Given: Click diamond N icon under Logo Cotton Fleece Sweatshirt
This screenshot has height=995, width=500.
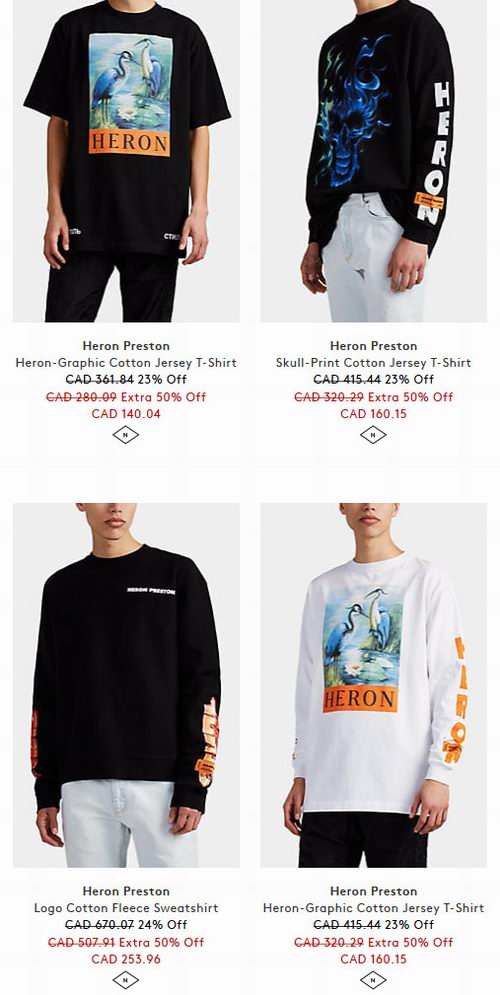Looking at the screenshot, I should click(x=126, y=980).
